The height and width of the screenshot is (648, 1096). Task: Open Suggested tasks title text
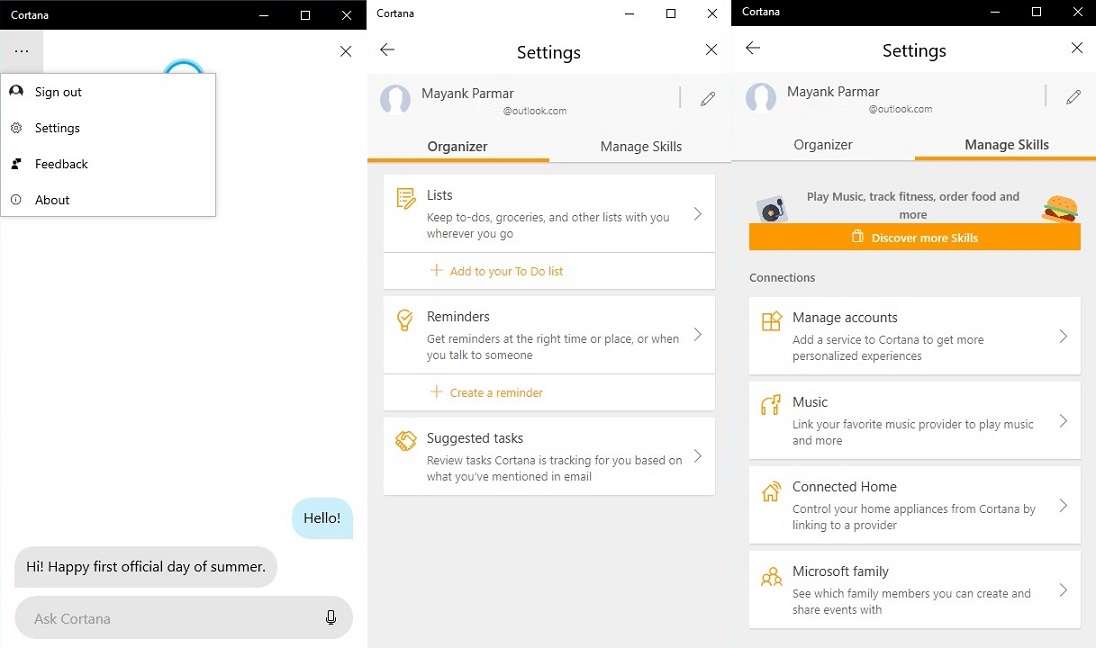[475, 438]
